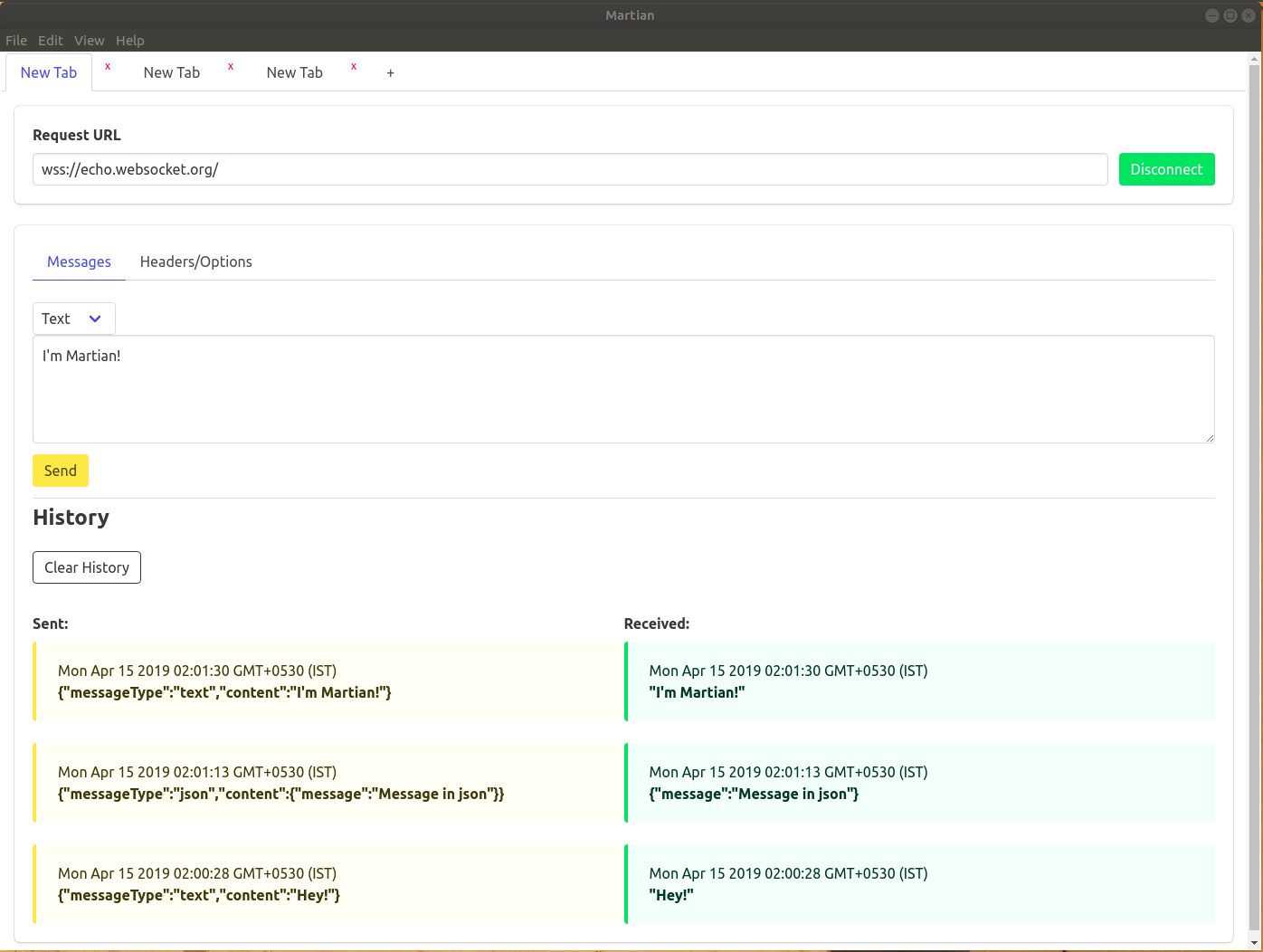Click the Request URL label
1263x952 pixels.
[77, 135]
